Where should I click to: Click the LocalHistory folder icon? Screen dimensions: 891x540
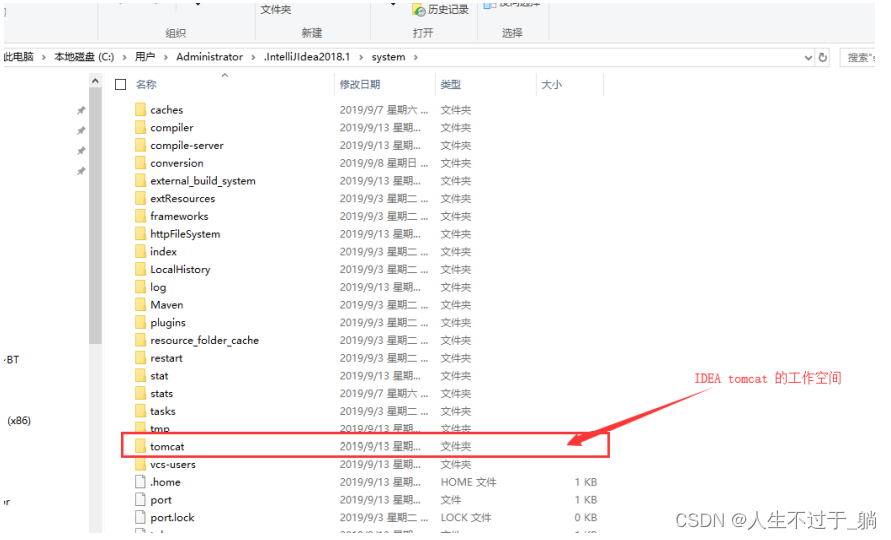pos(140,269)
